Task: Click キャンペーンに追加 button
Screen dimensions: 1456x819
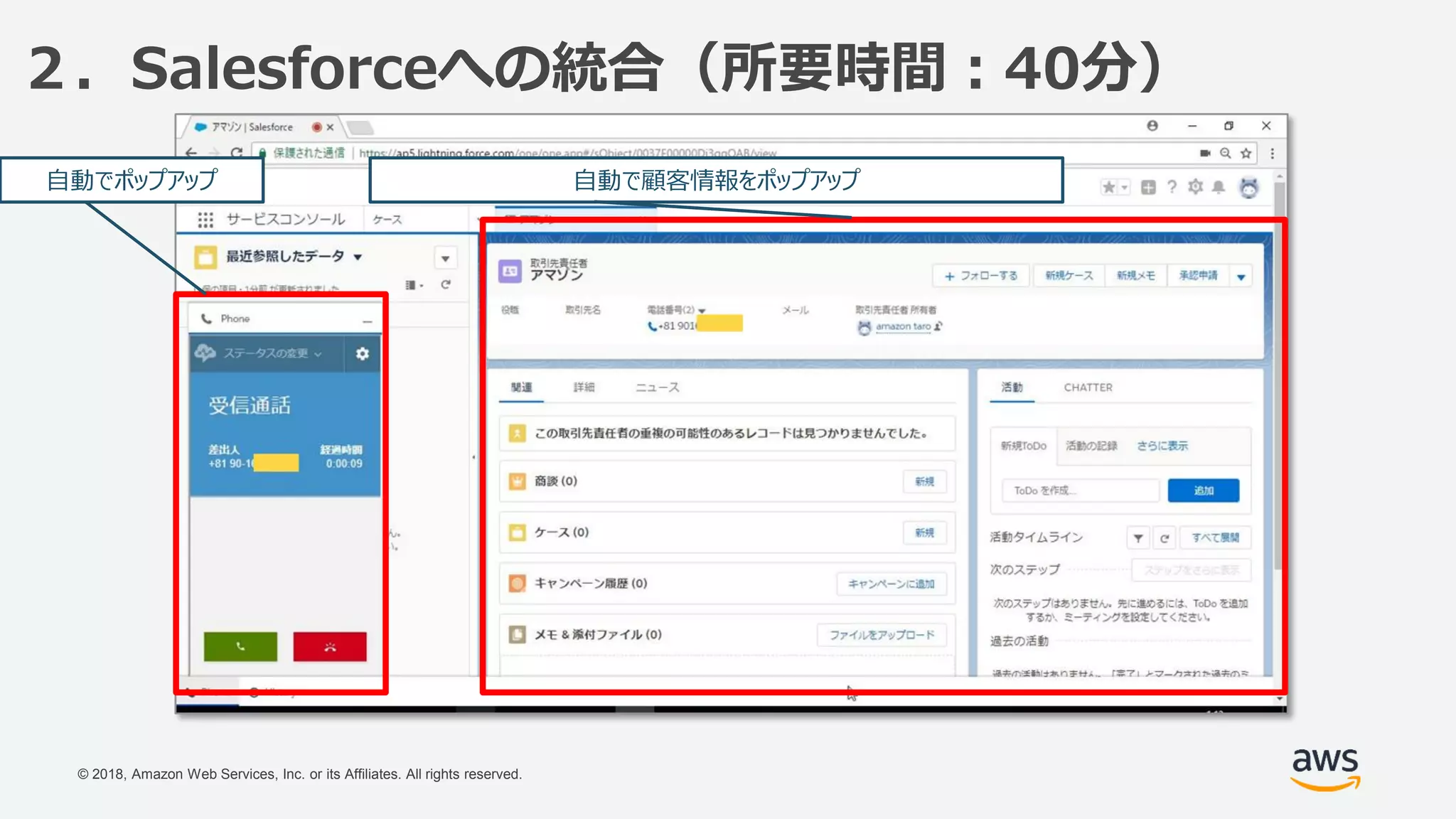Action: click(892, 584)
